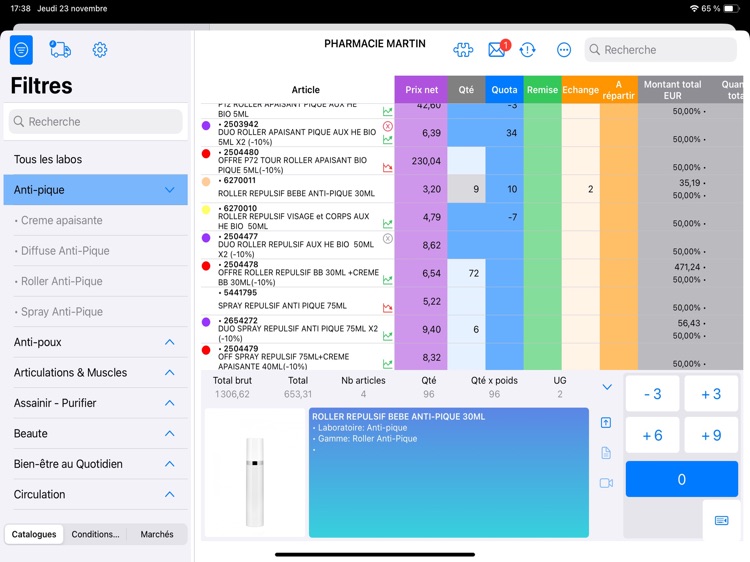Click the purple dot on row 2503942
This screenshot has width=750, height=562.
(x=206, y=126)
